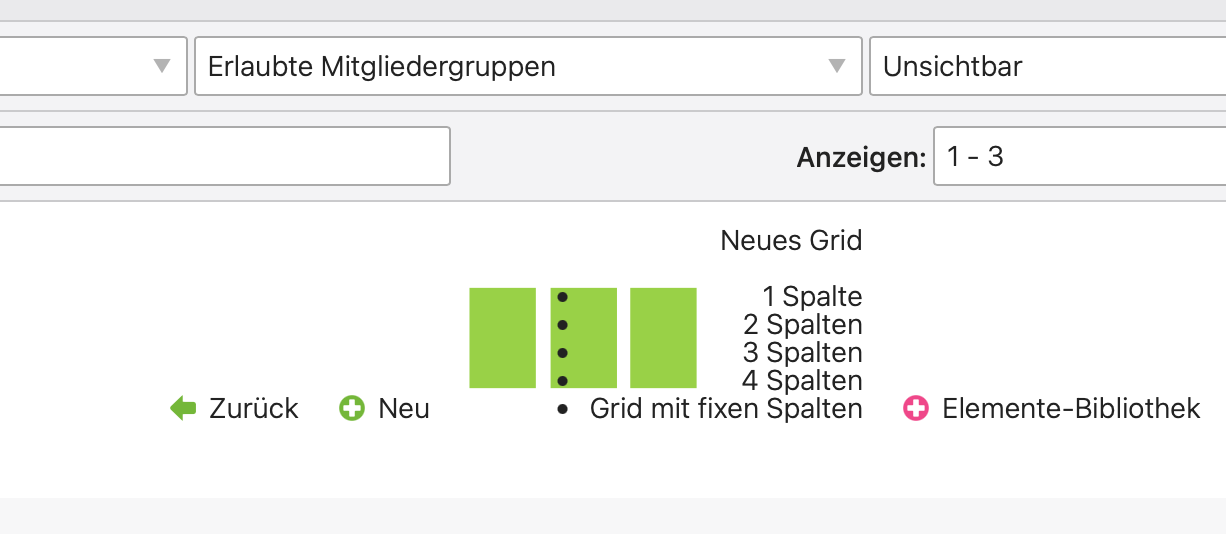Click the green Zurück arrow icon
1226x534 pixels.
(x=183, y=408)
